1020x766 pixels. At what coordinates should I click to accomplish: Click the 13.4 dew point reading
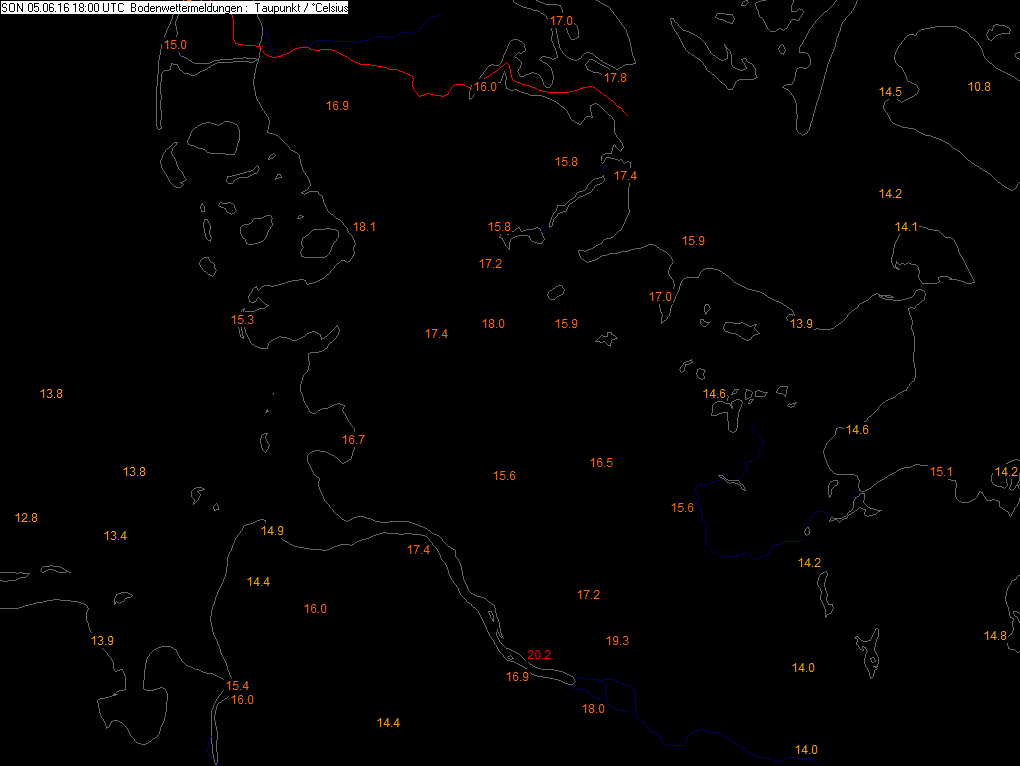[x=115, y=536]
